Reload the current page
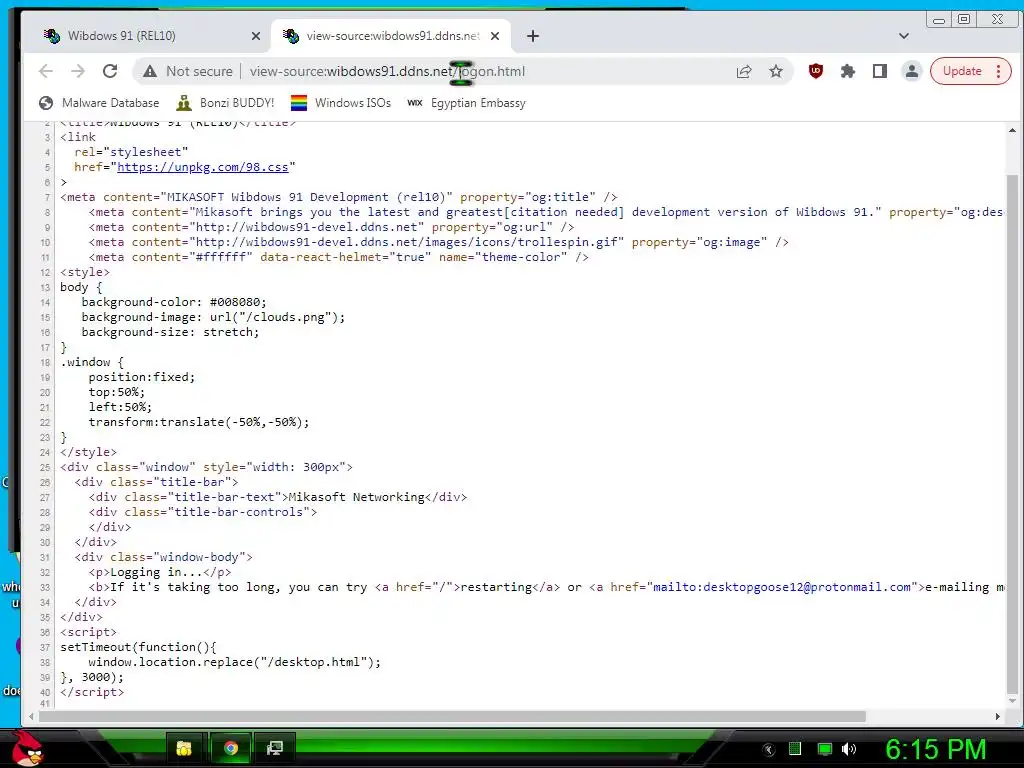The image size is (1024, 768). (110, 71)
